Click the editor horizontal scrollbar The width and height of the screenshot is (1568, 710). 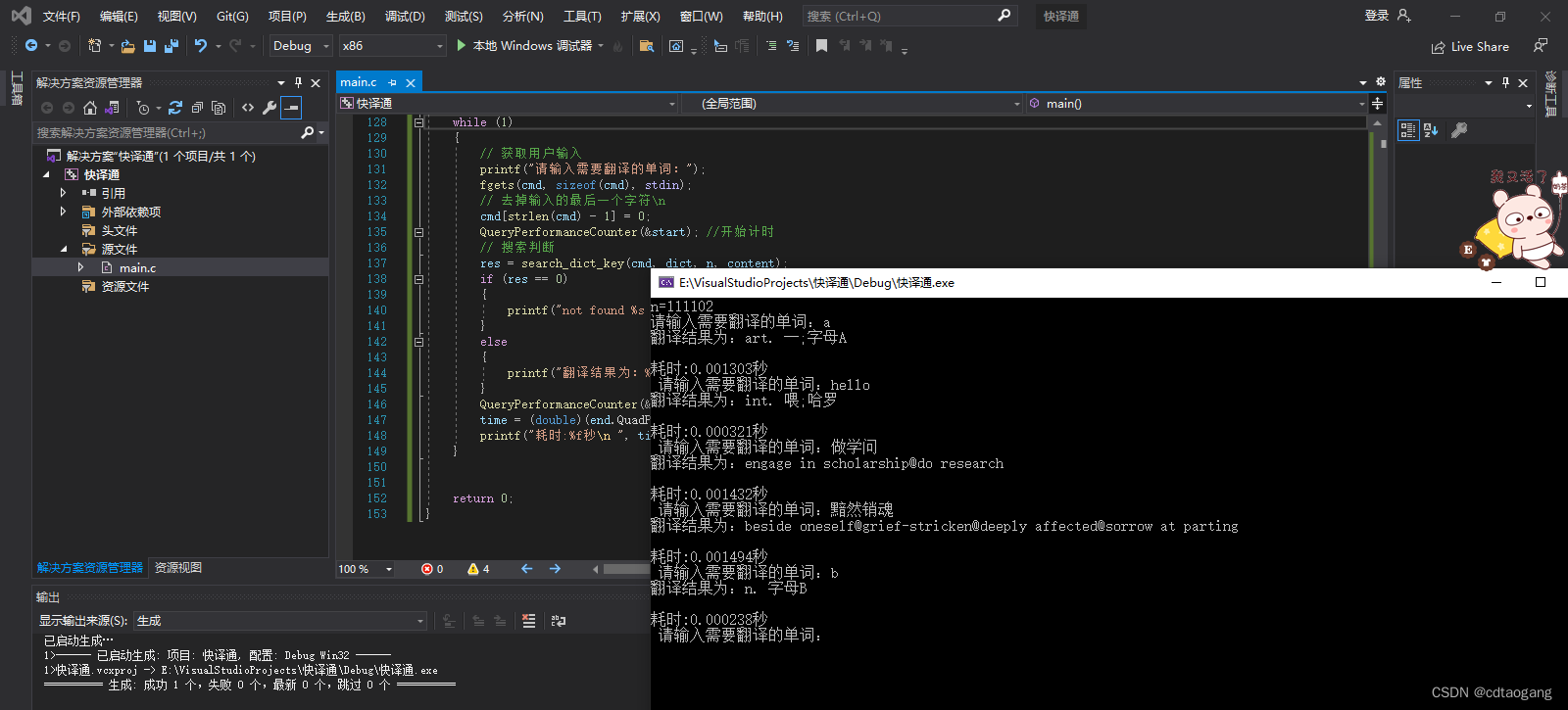(x=625, y=569)
